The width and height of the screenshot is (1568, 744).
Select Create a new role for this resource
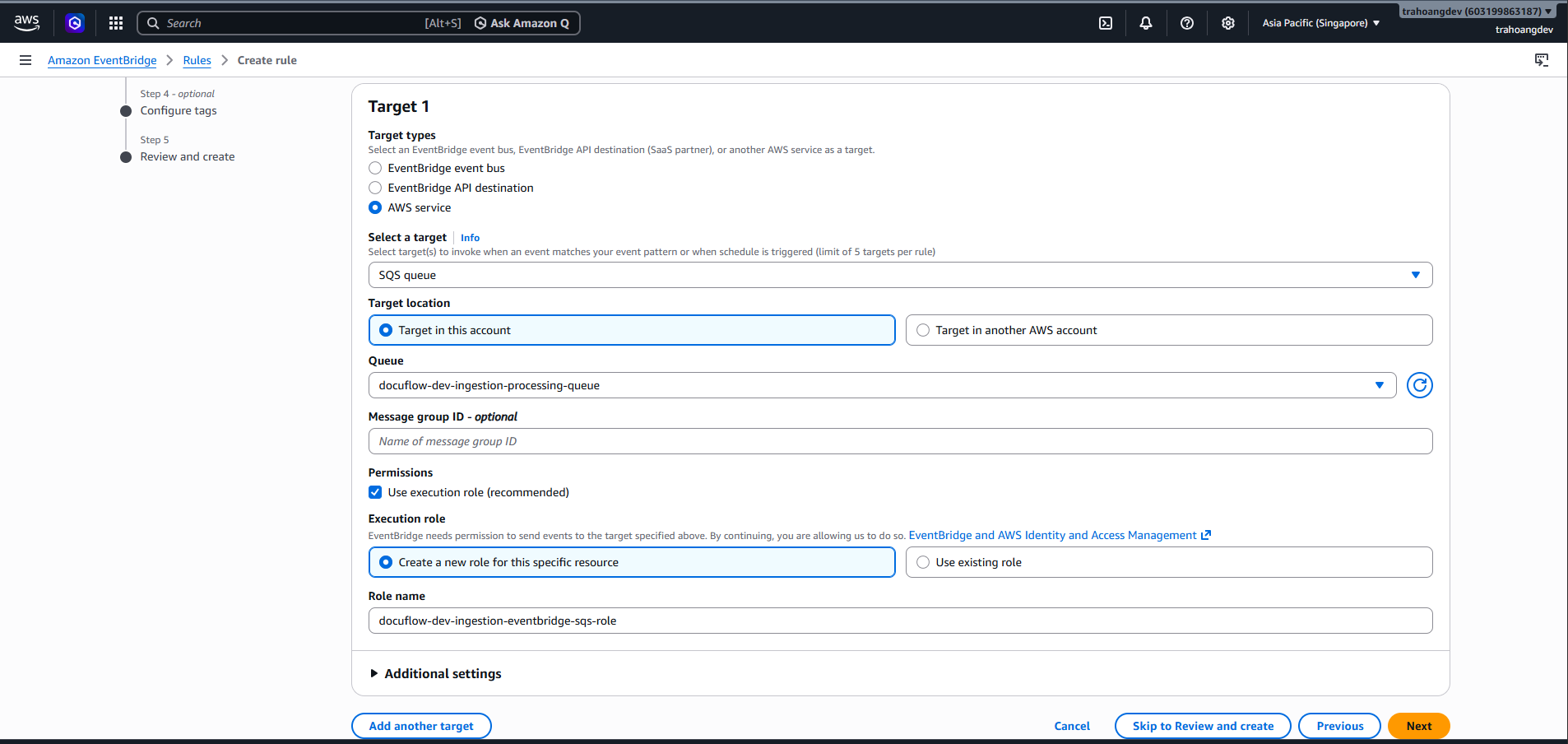coord(632,562)
